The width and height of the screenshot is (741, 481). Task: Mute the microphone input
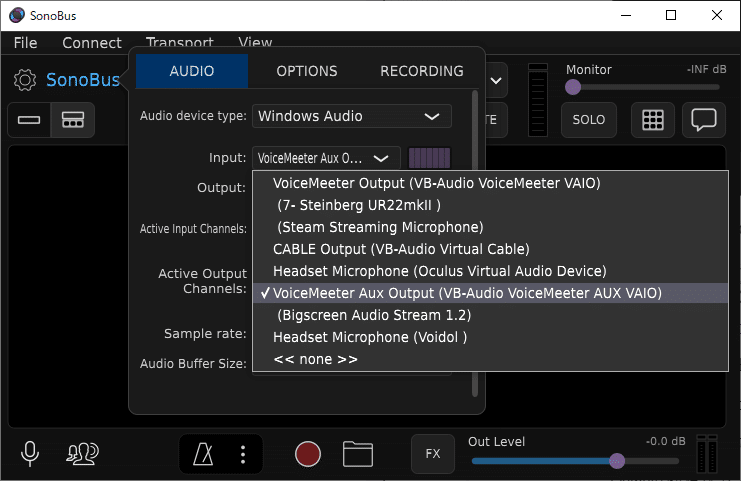(30, 454)
